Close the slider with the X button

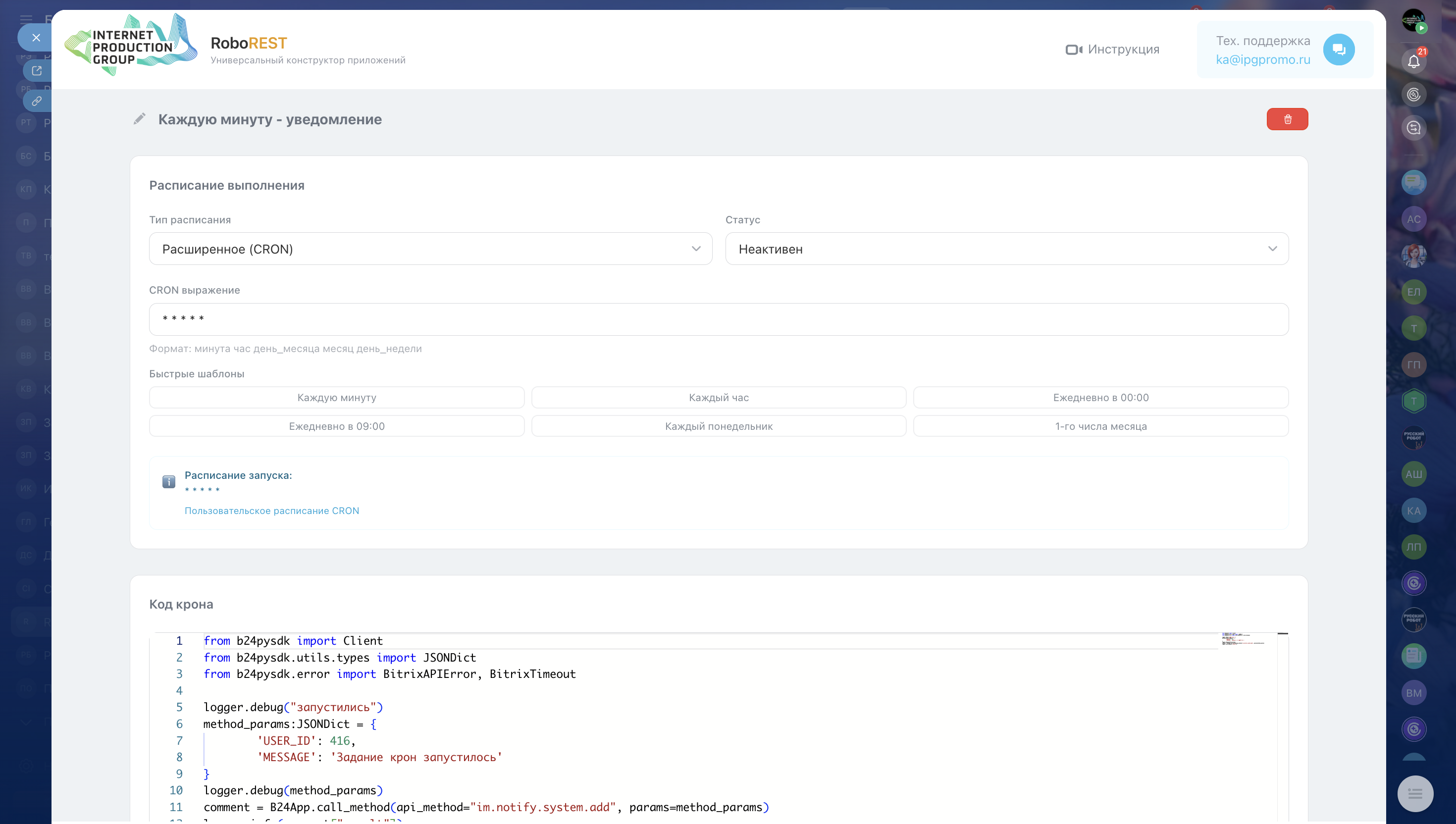tap(36, 38)
